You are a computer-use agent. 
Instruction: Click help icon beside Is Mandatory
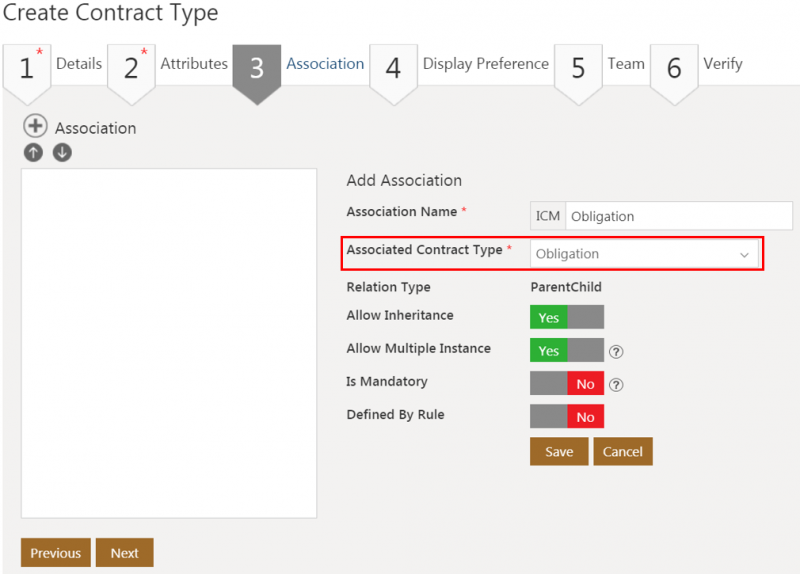tap(617, 384)
